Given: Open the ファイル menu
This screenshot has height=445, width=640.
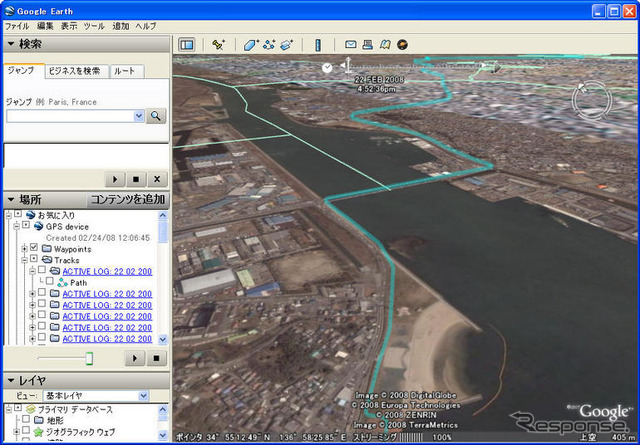Looking at the screenshot, I should pos(17,26).
